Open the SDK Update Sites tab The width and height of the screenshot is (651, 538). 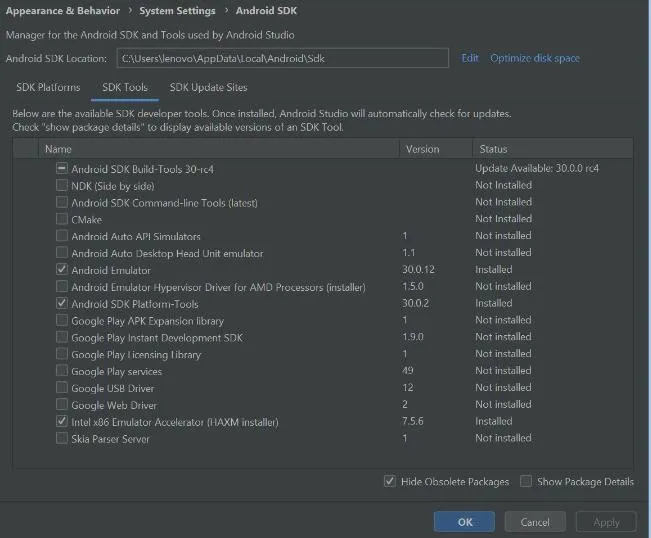(208, 88)
